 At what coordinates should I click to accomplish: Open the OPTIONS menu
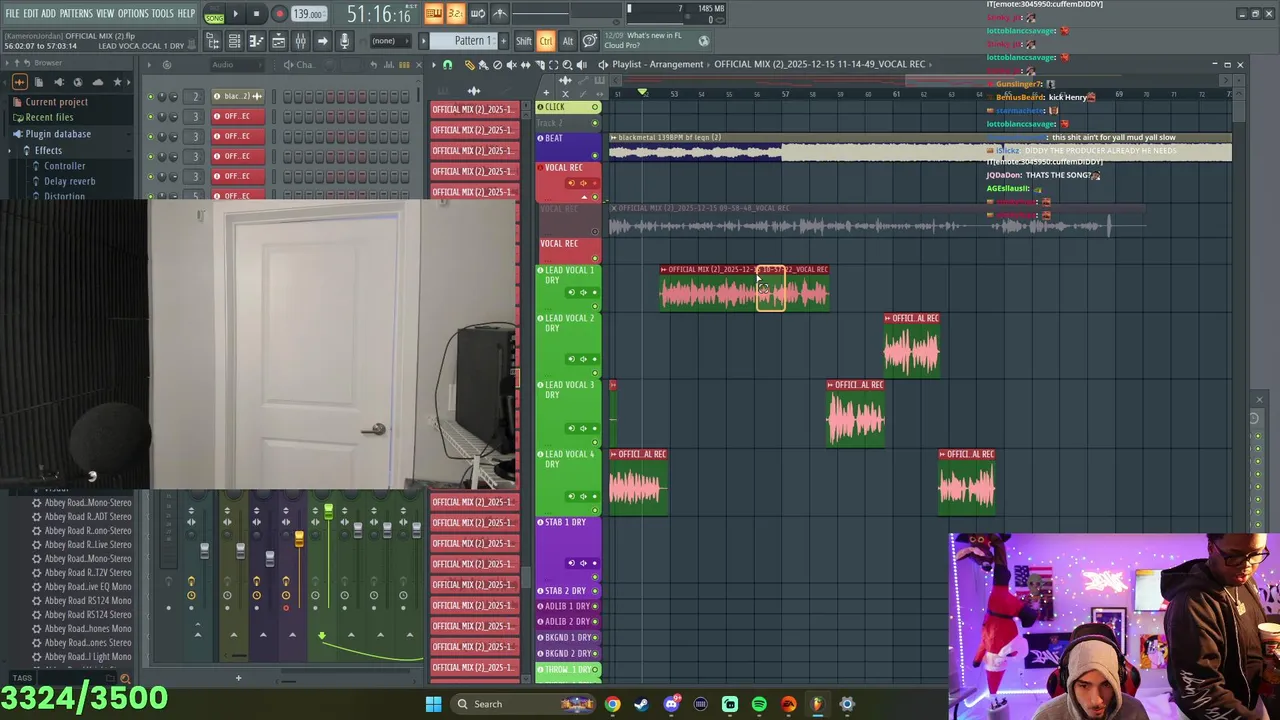pos(133,13)
